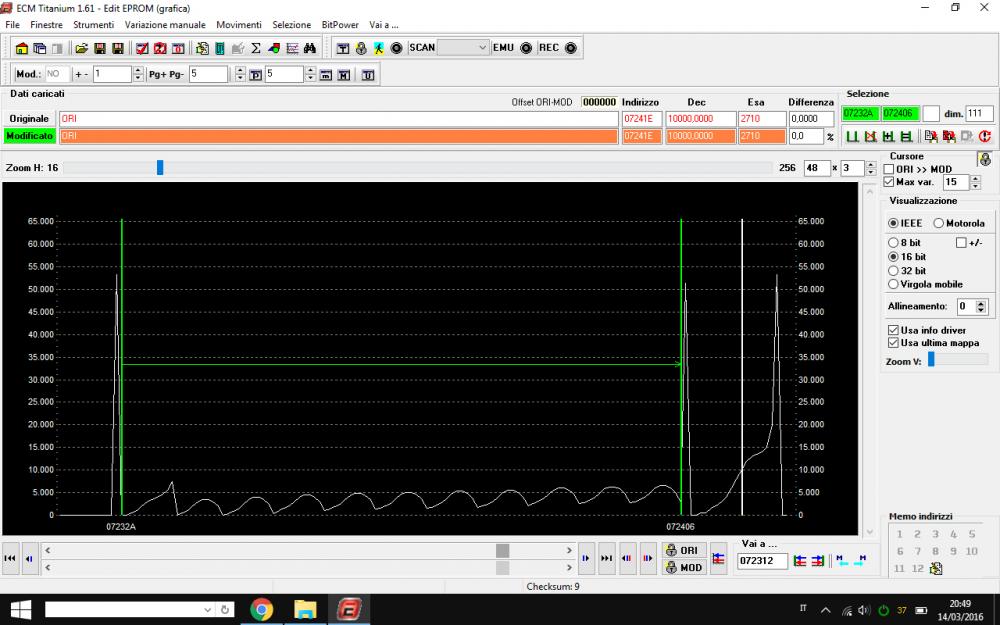1000x625 pixels.
Task: Enable the ORI >> MOD checkbox
Action: (x=889, y=169)
